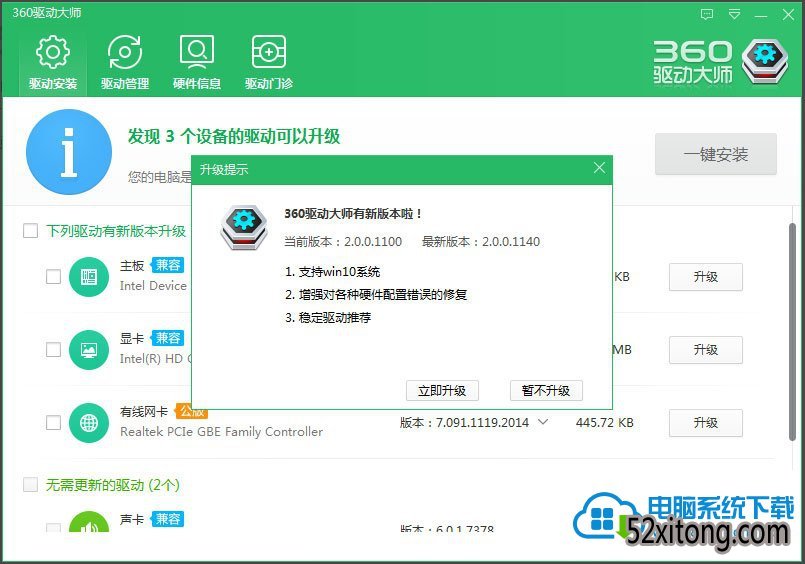Click the driver list vertical scrollbar
Image resolution: width=805 pixels, height=564 pixels.
[792, 332]
